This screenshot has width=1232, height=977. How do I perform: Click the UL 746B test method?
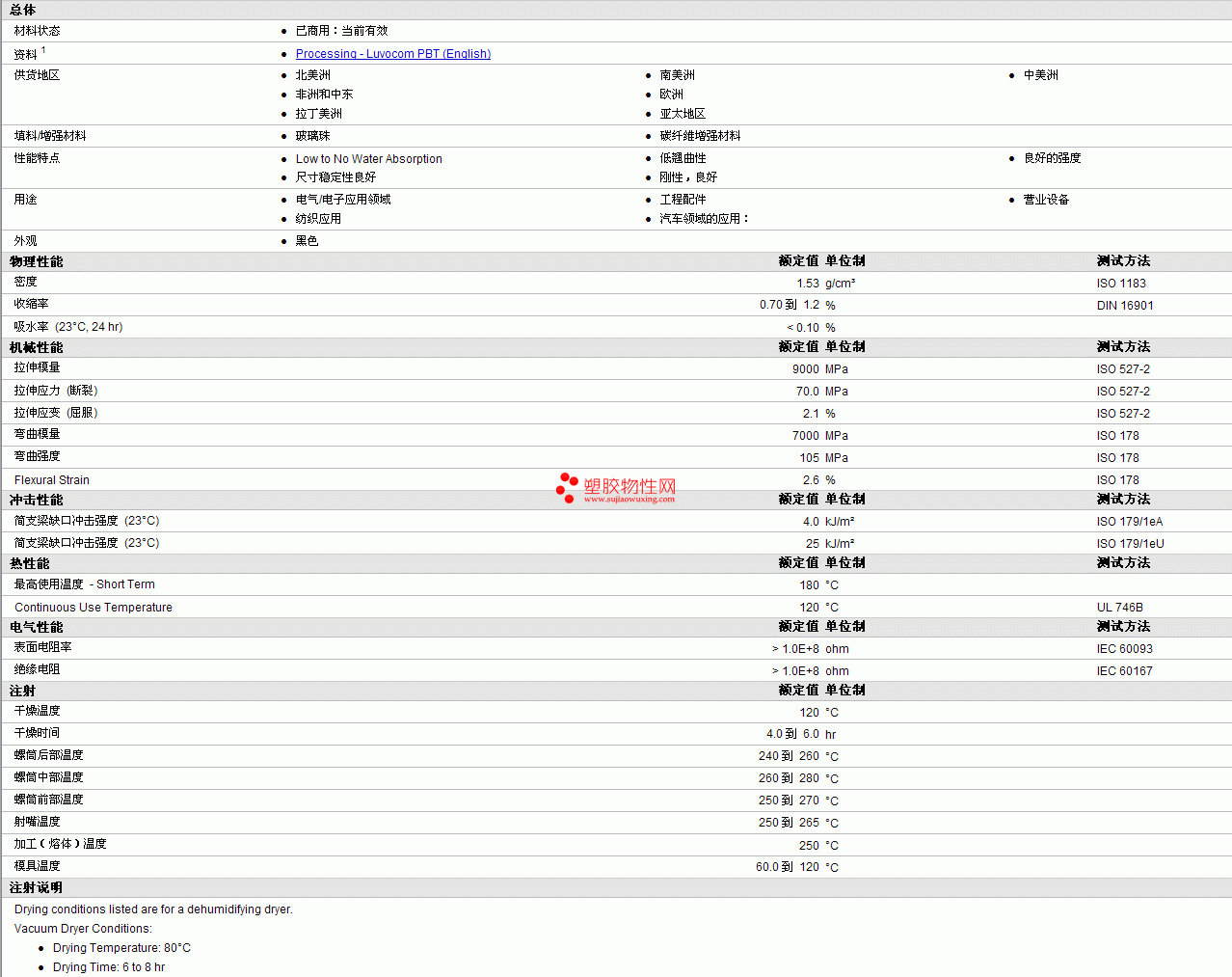coord(1120,608)
